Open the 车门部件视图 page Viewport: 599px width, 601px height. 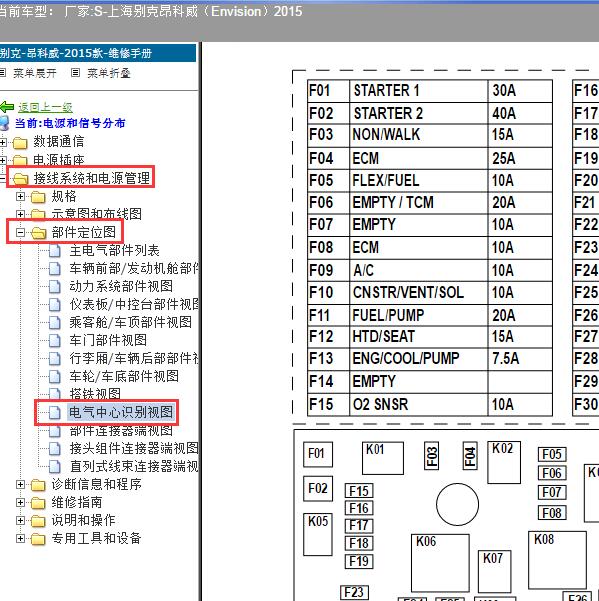tap(108, 340)
